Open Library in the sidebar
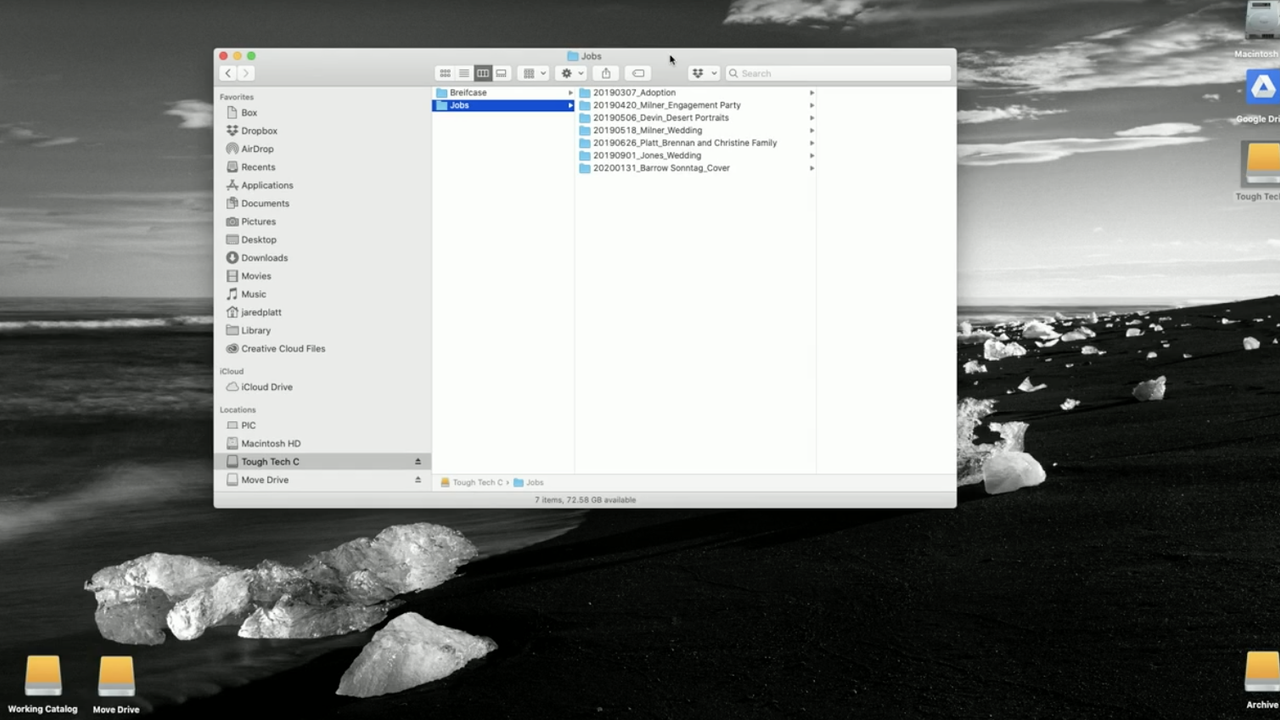 pos(256,330)
